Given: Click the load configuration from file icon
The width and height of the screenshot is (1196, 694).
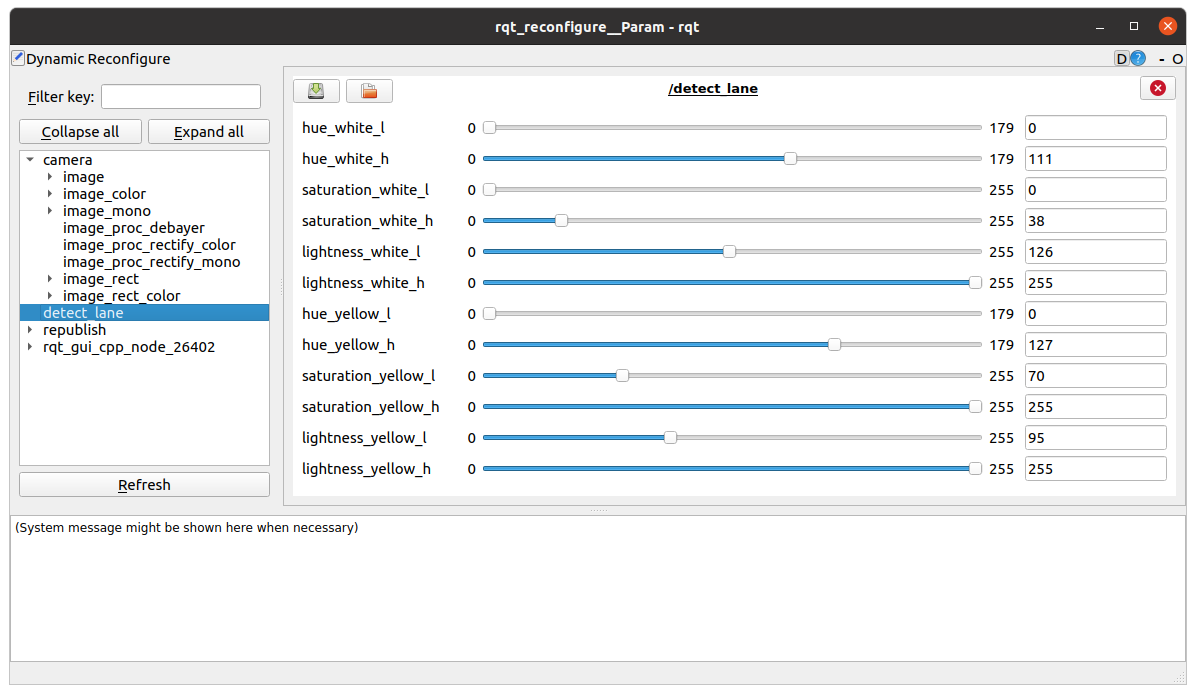Looking at the screenshot, I should [x=369, y=91].
